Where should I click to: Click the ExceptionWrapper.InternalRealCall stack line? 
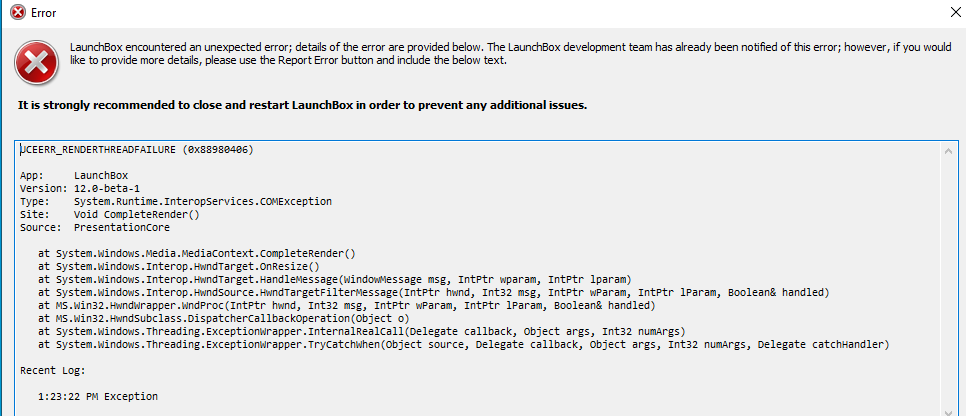(361, 332)
